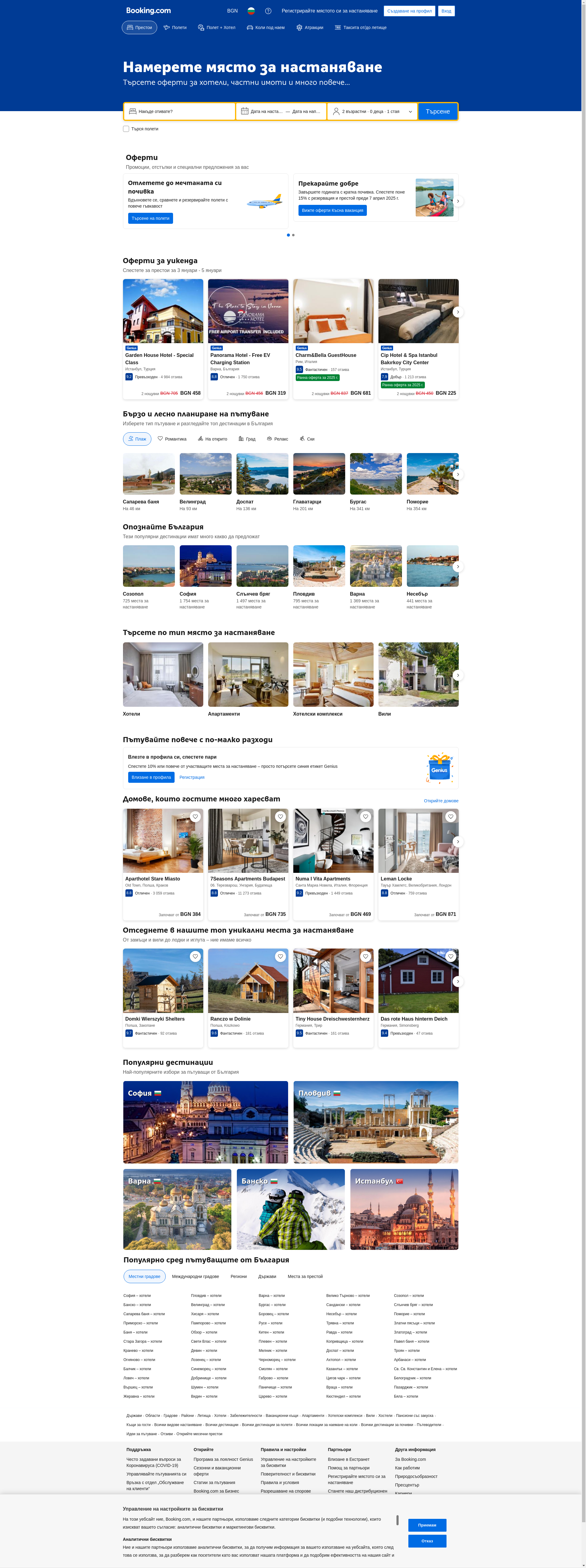Click second offers carousel pagination dot
This screenshot has width=586, height=1568.
[293, 235]
